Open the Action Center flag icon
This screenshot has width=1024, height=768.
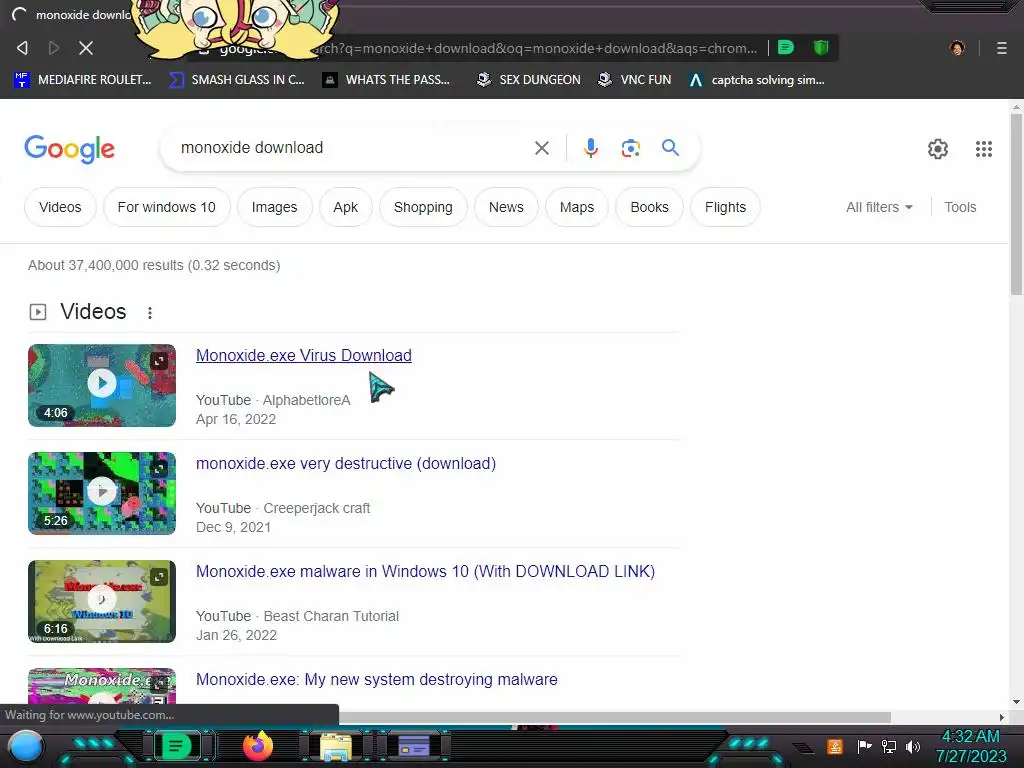pyautogui.click(x=865, y=746)
